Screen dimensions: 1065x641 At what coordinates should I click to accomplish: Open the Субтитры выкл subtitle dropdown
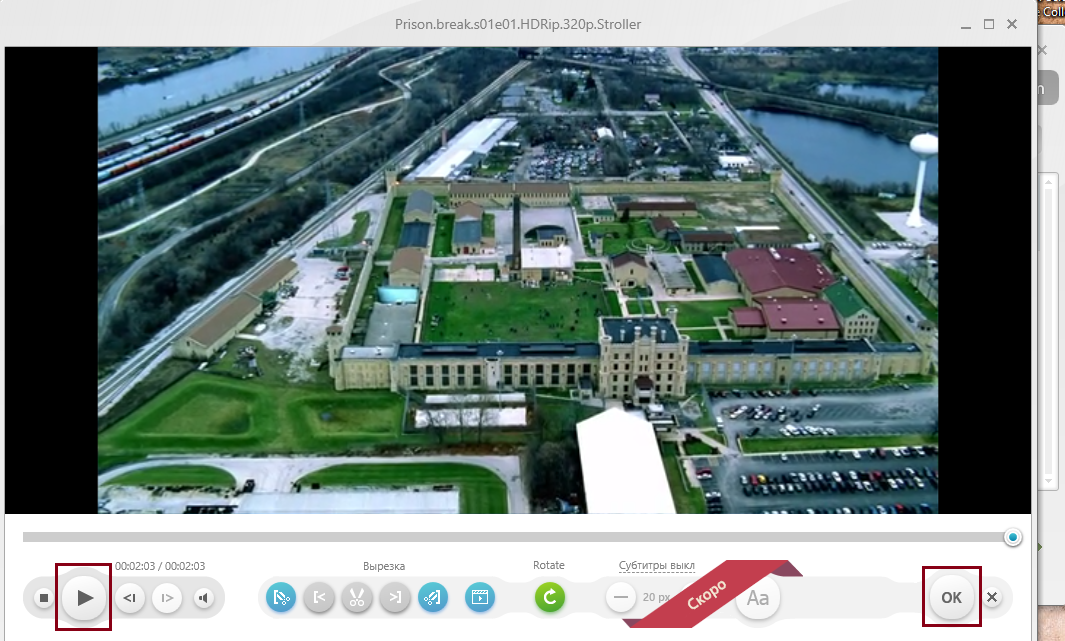(x=656, y=566)
